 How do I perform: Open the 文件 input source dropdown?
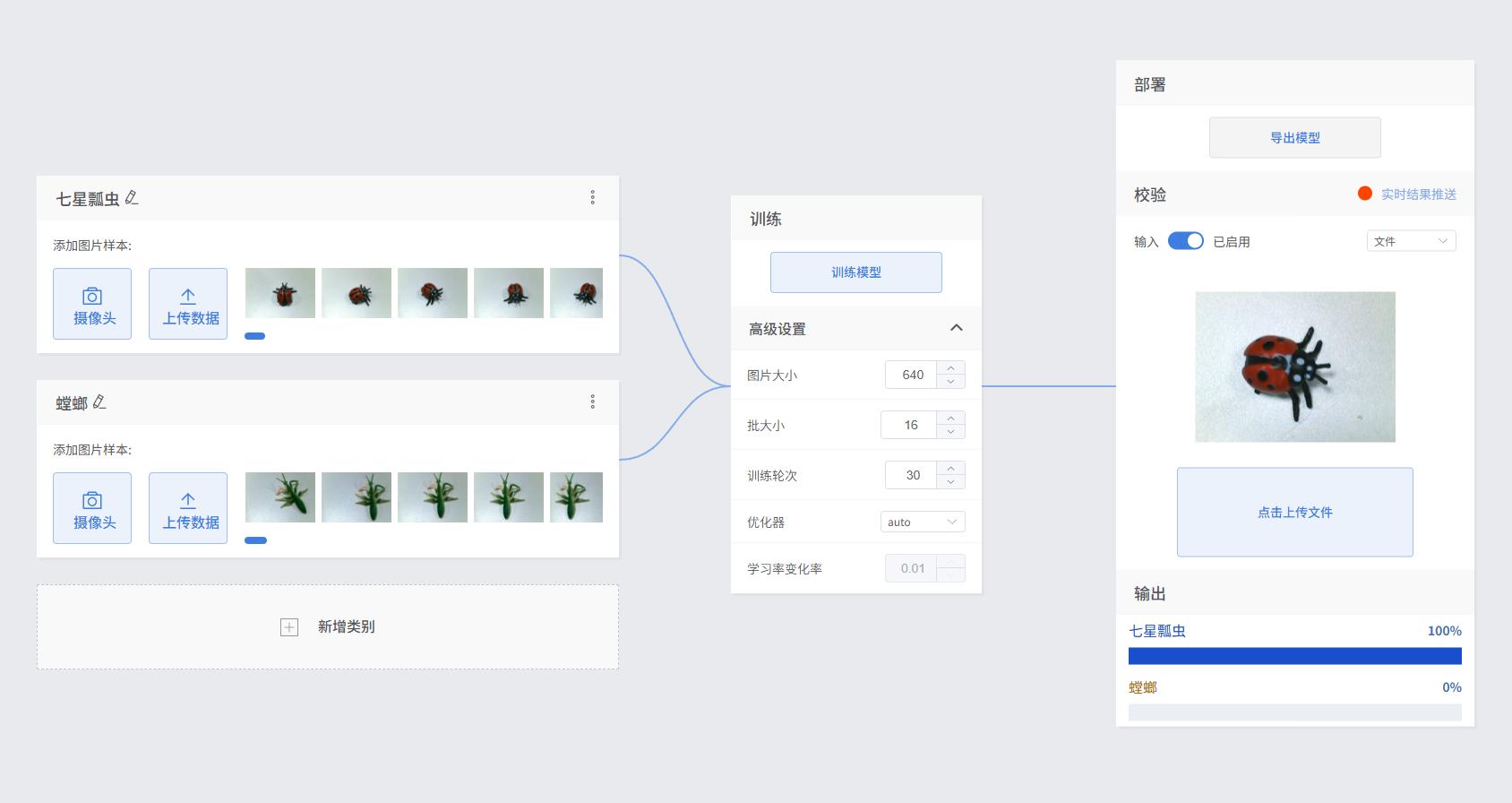1411,241
